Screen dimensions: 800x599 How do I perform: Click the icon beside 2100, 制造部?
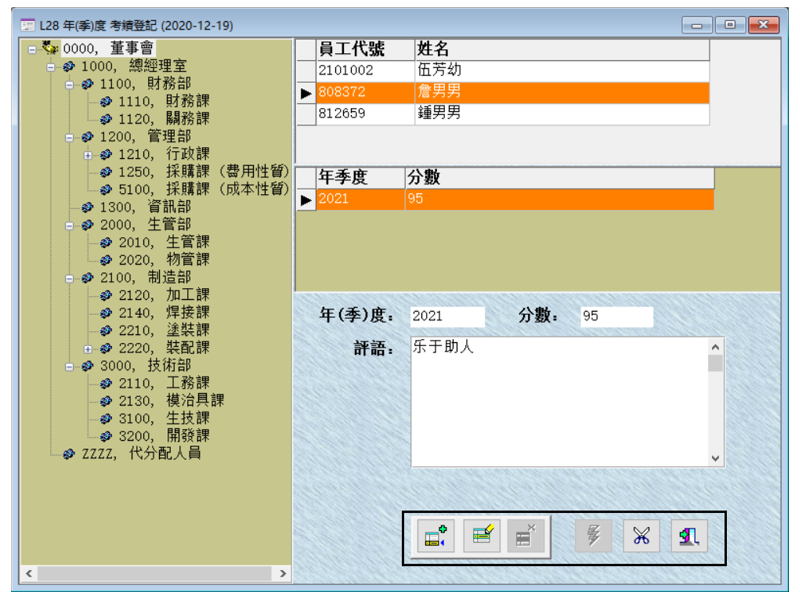88,278
